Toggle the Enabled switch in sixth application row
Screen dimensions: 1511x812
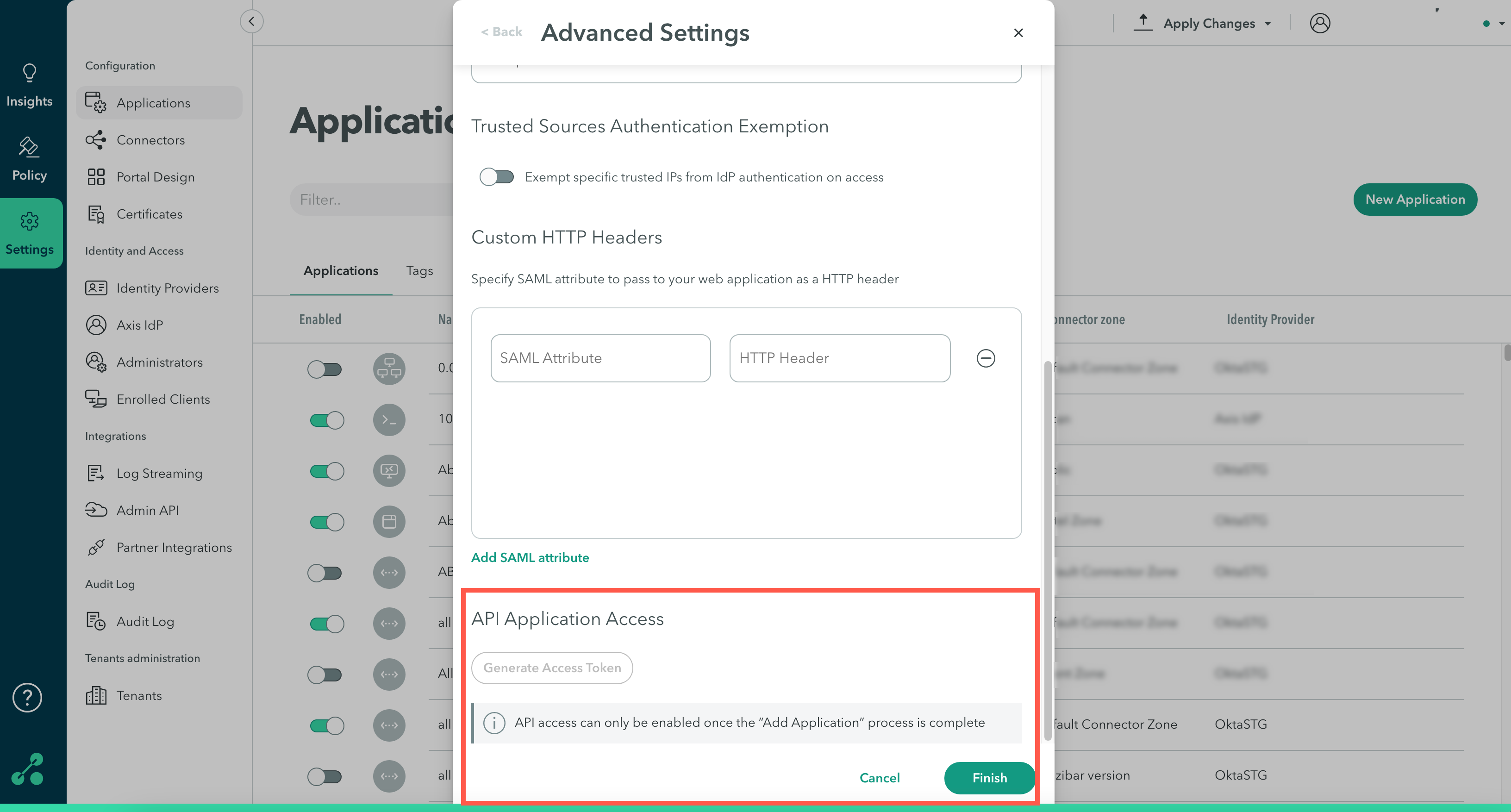click(327, 624)
